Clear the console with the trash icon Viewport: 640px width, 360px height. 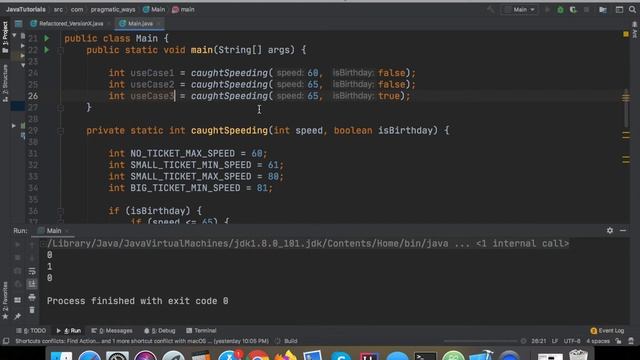click(x=32, y=311)
